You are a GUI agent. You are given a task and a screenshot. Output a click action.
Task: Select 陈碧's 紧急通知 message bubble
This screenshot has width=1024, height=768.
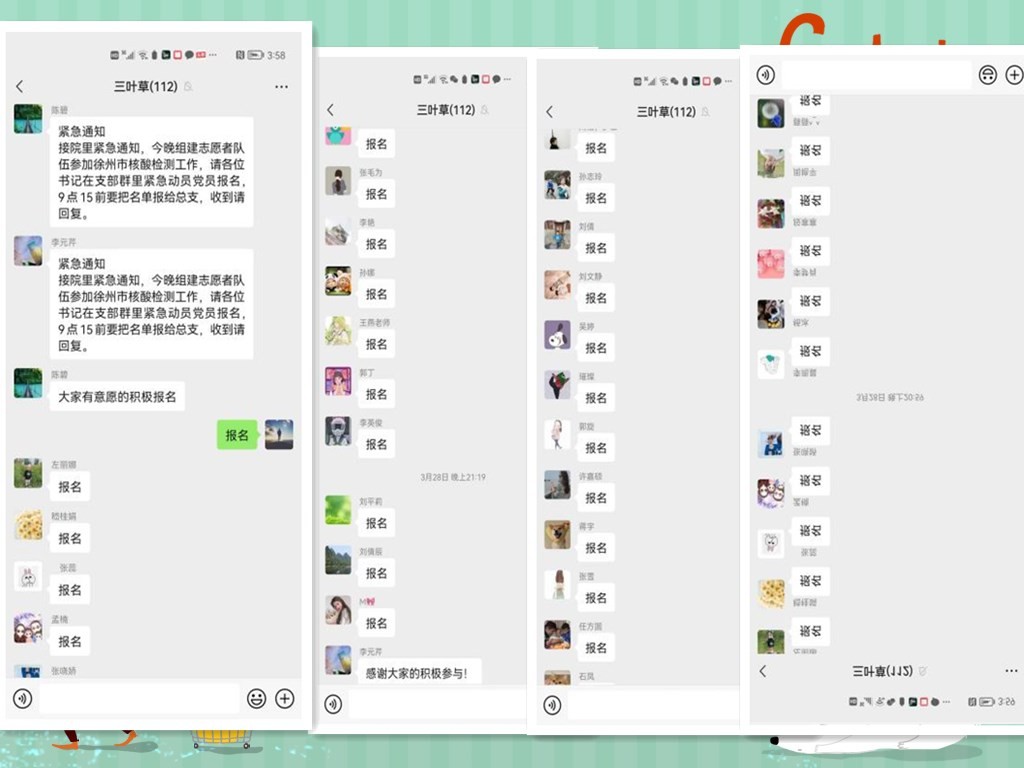pos(152,172)
